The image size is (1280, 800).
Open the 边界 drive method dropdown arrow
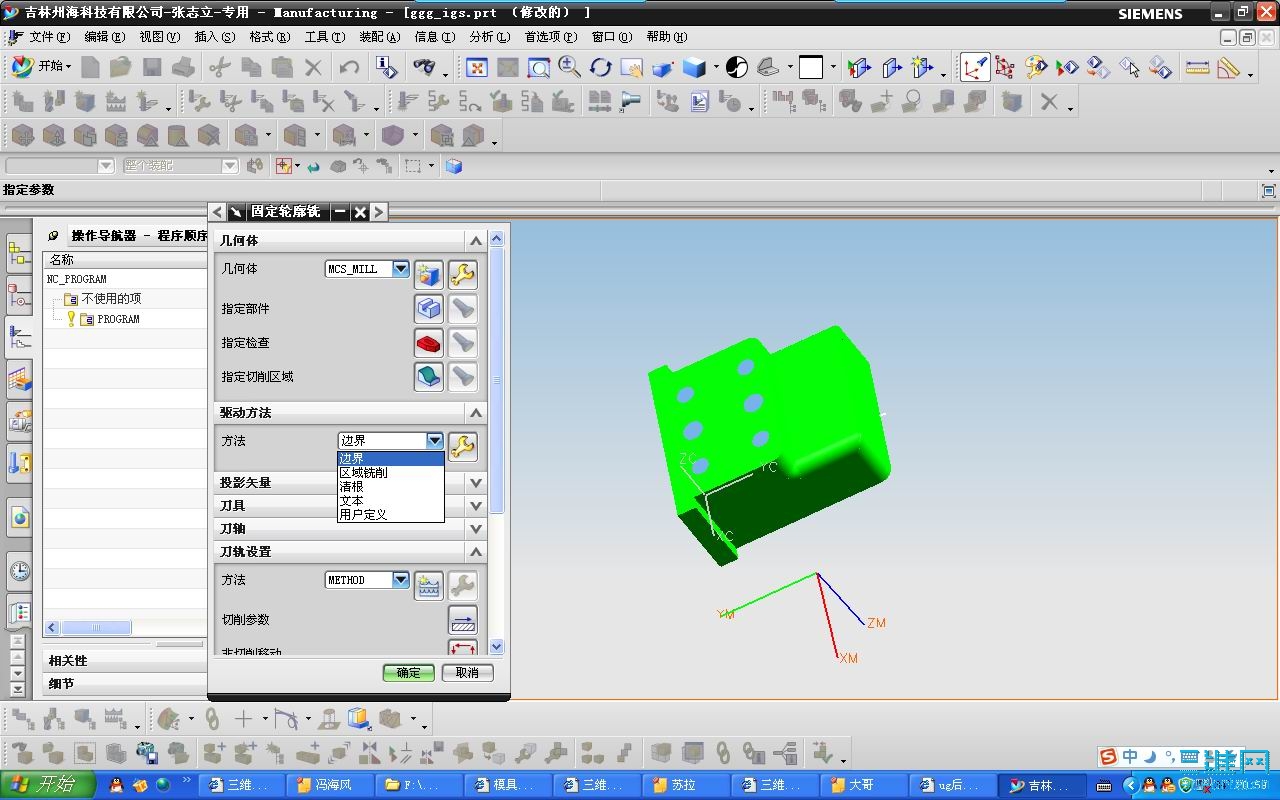[434, 440]
